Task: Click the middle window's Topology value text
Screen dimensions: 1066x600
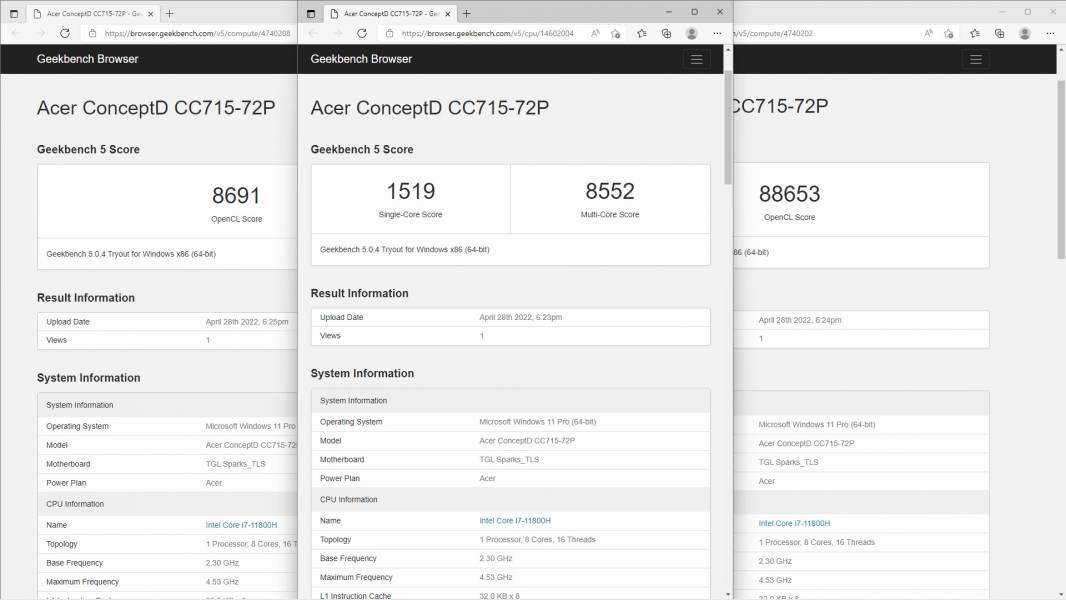Action: 537,540
